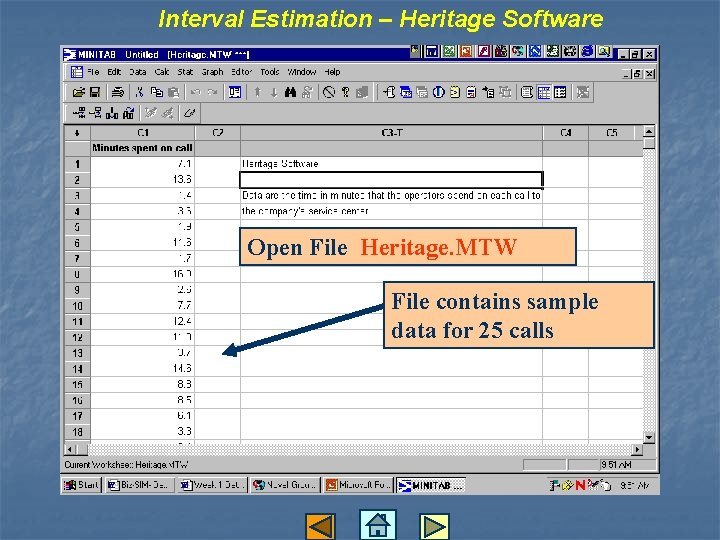Image resolution: width=720 pixels, height=540 pixels.
Task: Select column header C5
Action: point(612,133)
